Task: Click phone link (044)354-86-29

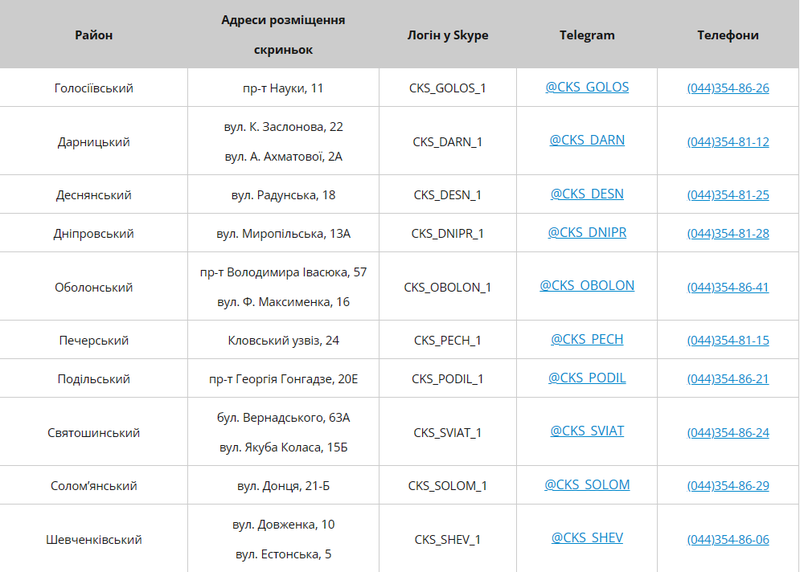Action: click(x=728, y=486)
